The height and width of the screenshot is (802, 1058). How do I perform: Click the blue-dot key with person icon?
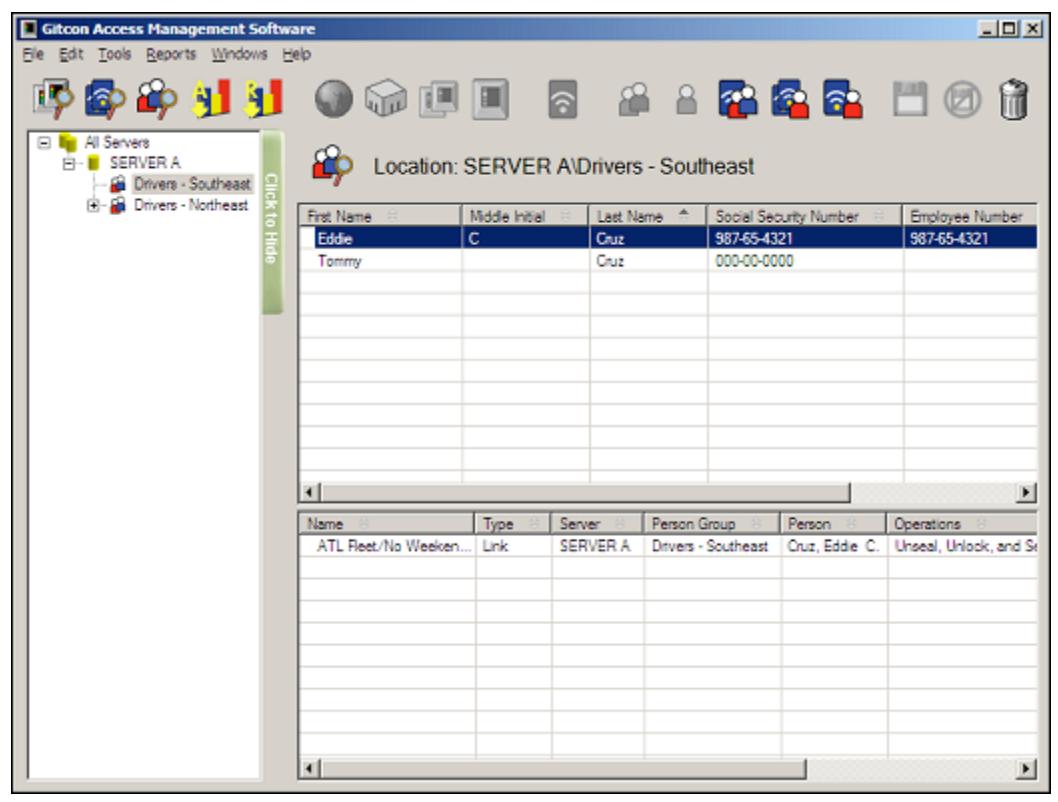[x=790, y=99]
